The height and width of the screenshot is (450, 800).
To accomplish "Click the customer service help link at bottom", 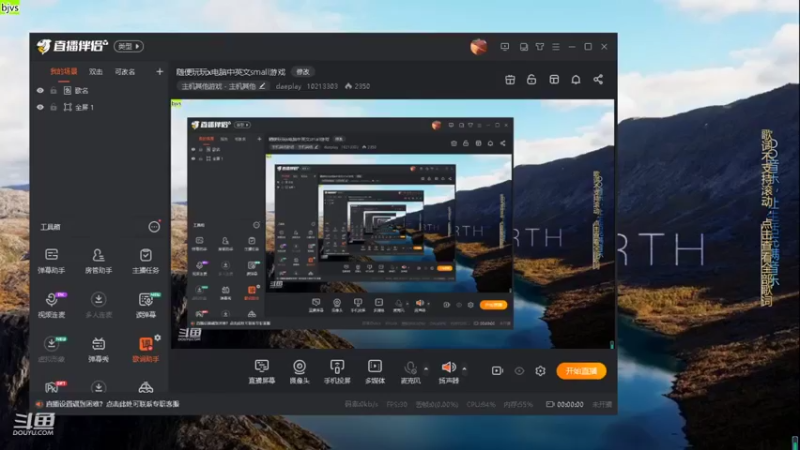I will (x=112, y=404).
